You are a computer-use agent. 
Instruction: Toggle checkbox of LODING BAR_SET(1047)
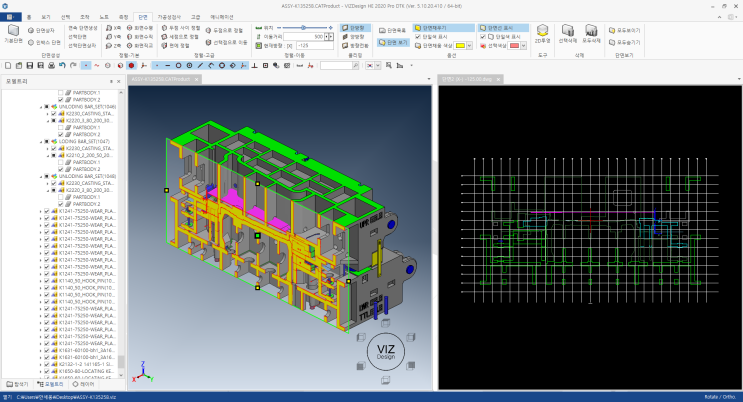point(46,141)
